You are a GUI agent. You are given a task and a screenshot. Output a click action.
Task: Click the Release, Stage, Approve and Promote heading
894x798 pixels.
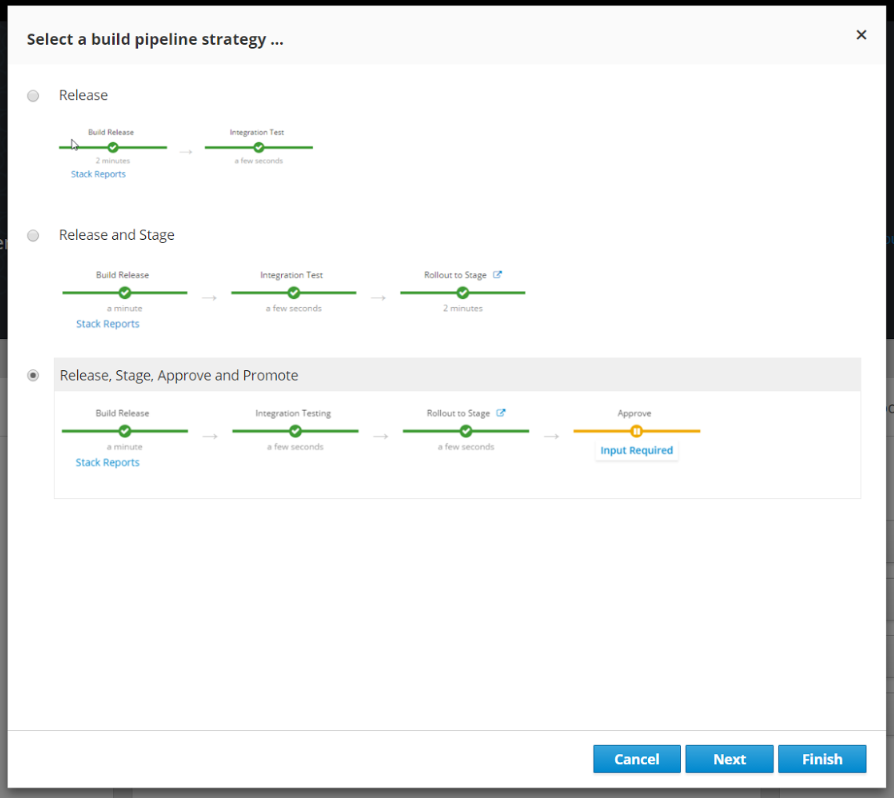point(179,375)
